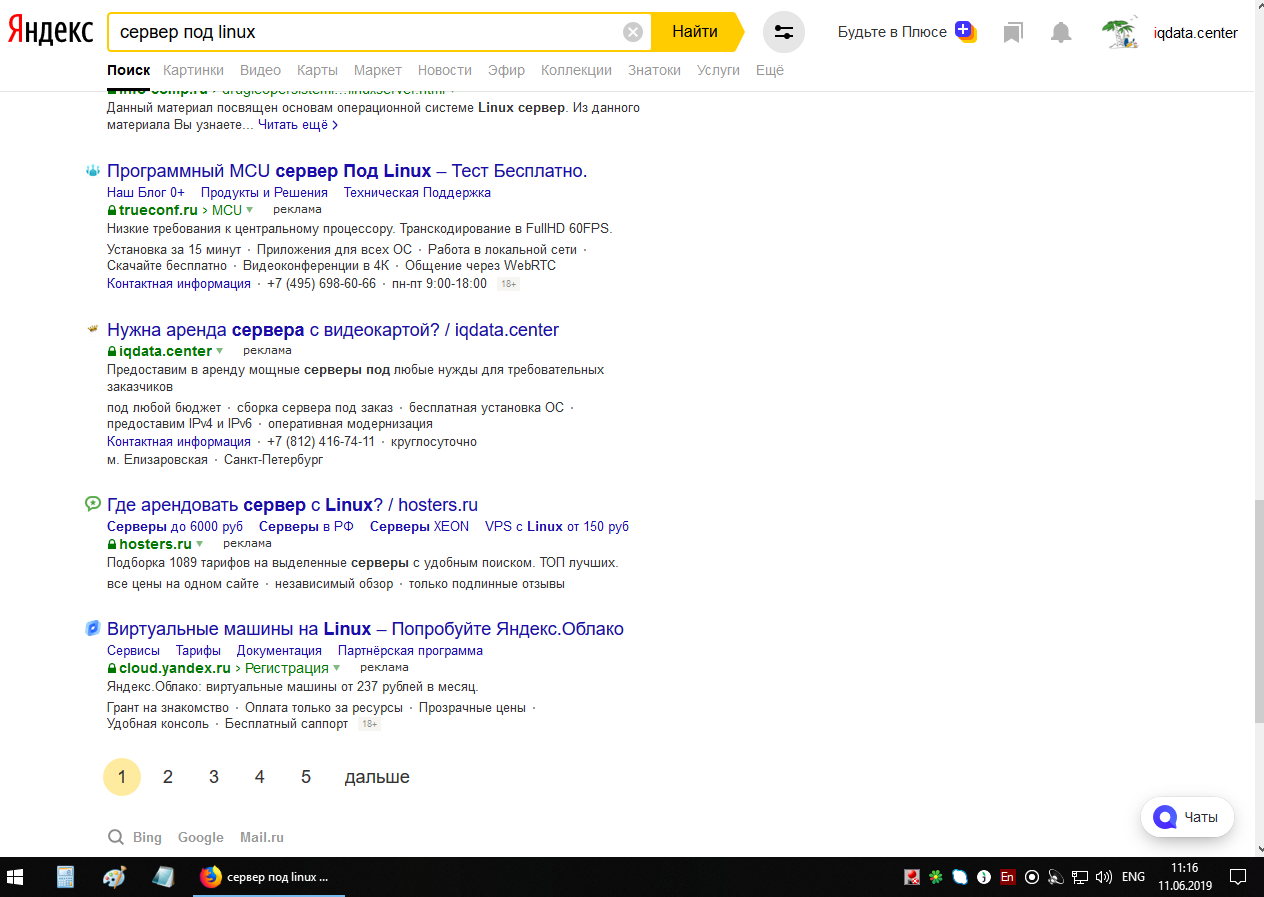
Task: Open Виртуальные машины на Linux result
Action: coord(365,629)
